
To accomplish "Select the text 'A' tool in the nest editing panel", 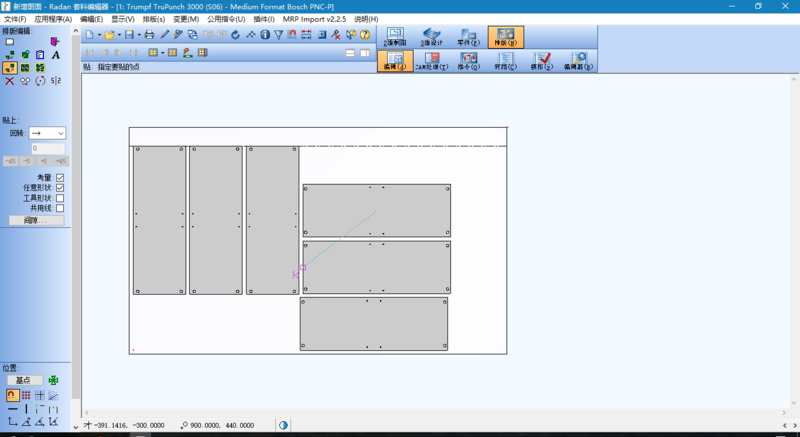I will click(56, 55).
